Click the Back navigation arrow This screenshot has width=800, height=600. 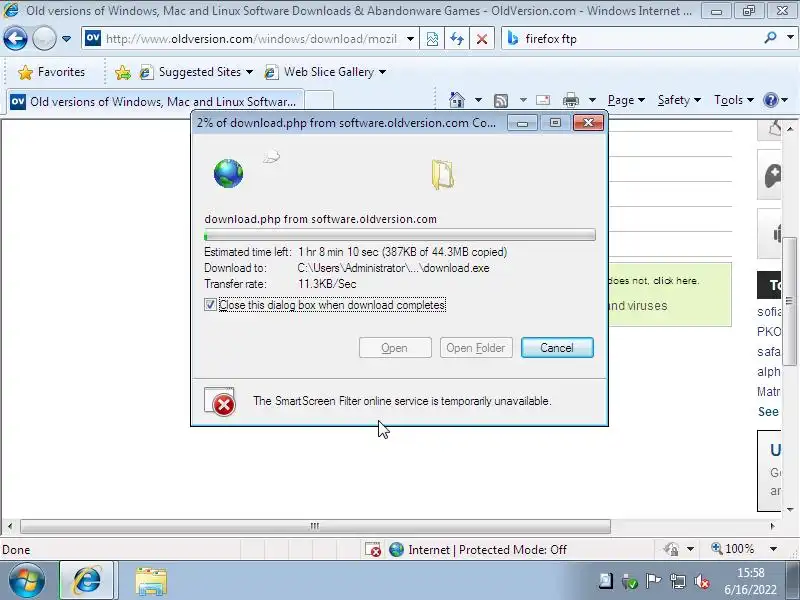click(x=15, y=39)
